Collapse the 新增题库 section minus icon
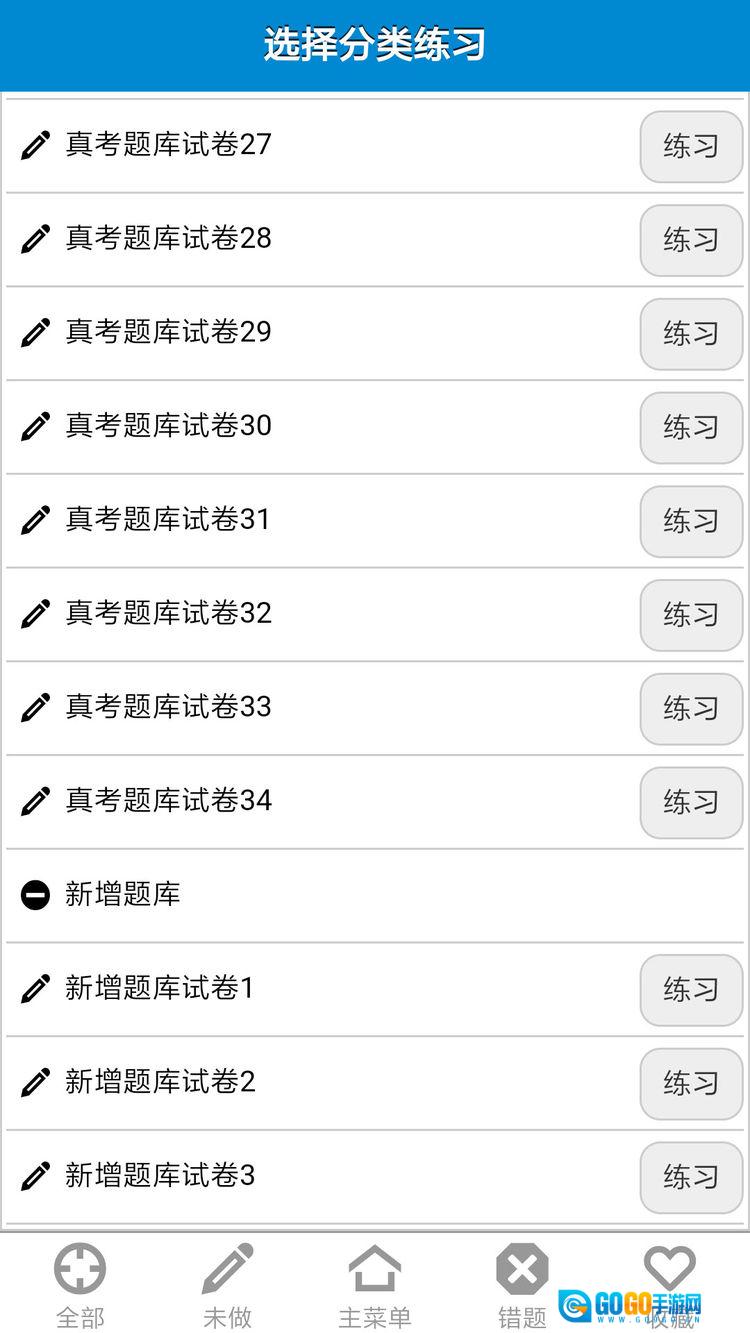Image resolution: width=750 pixels, height=1333 pixels. click(x=35, y=895)
